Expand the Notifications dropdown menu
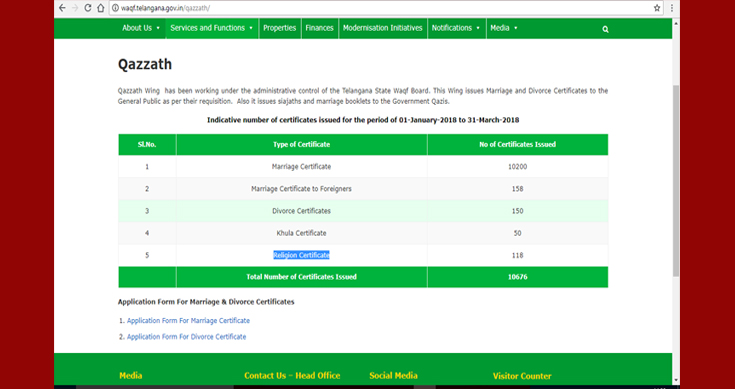The image size is (735, 389). coord(457,28)
